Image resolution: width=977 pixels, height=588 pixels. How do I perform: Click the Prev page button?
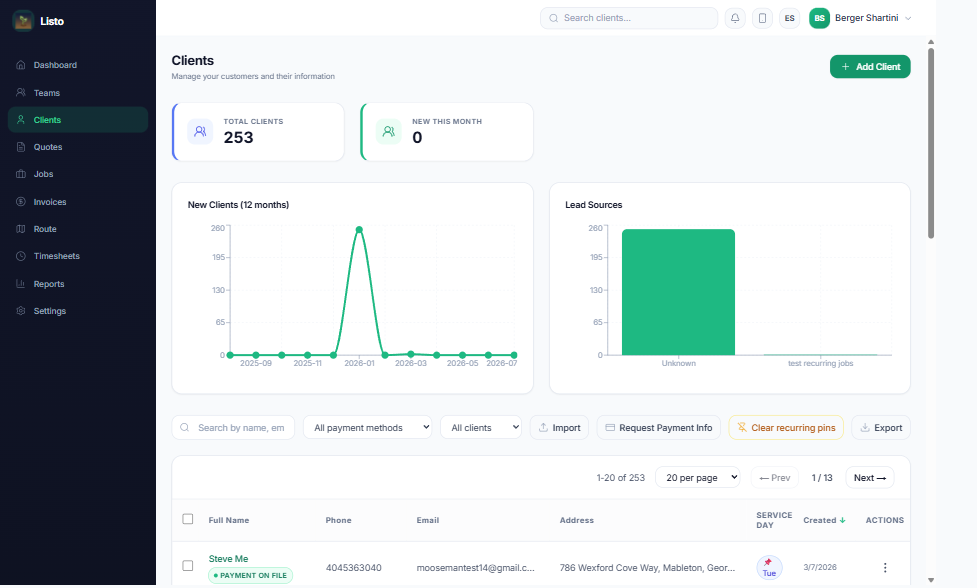click(774, 478)
